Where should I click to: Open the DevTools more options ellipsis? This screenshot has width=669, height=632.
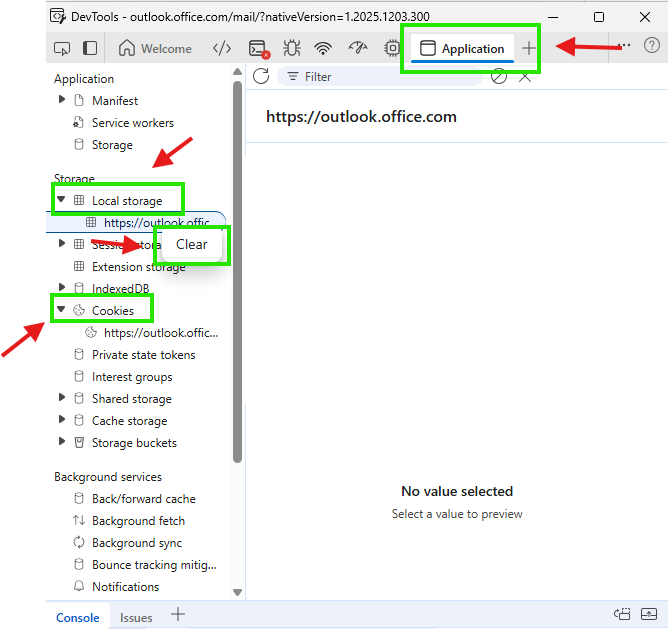coord(624,45)
